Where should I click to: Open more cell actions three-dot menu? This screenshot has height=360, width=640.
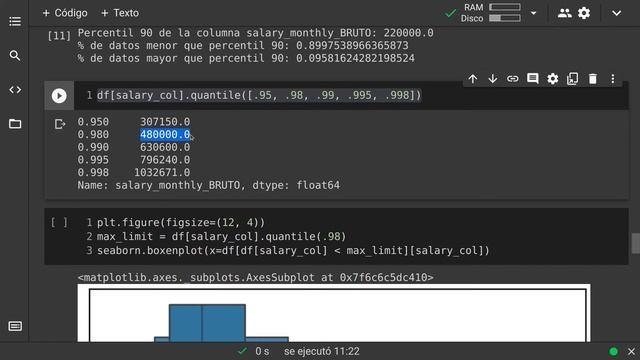[613, 79]
